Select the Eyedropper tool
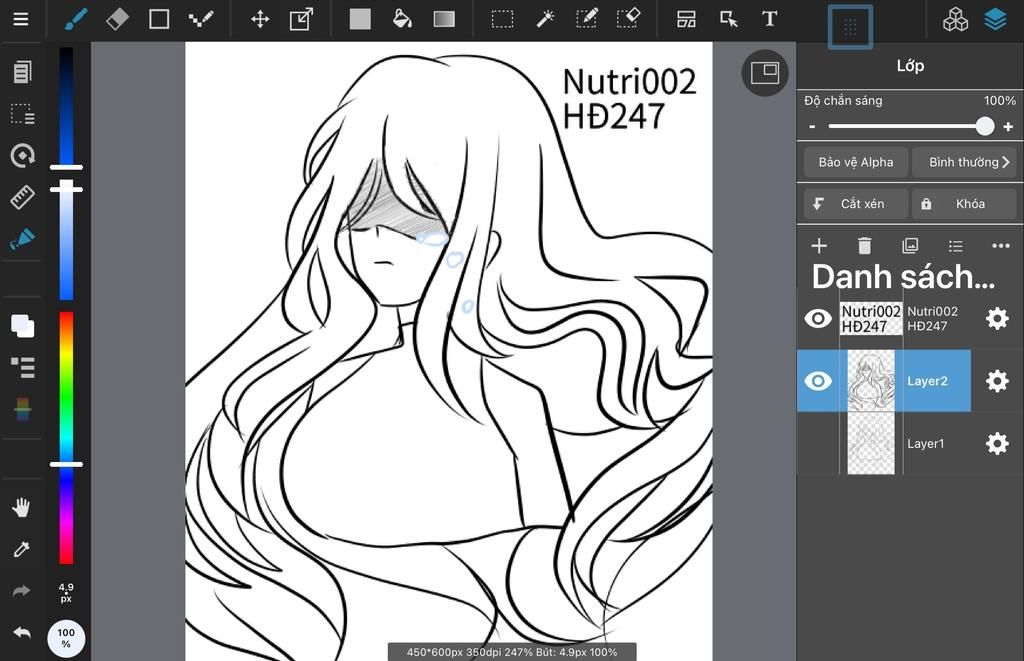Image resolution: width=1024 pixels, height=661 pixels. click(22, 549)
